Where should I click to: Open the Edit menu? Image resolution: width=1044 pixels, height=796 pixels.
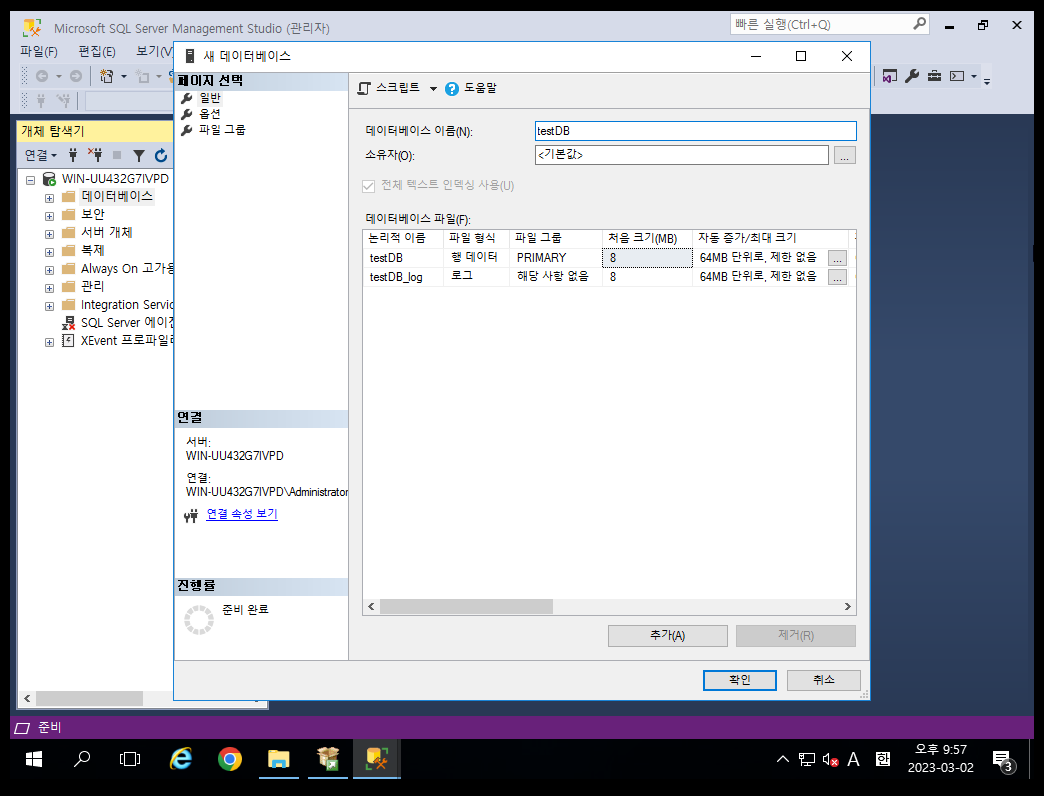click(x=97, y=51)
